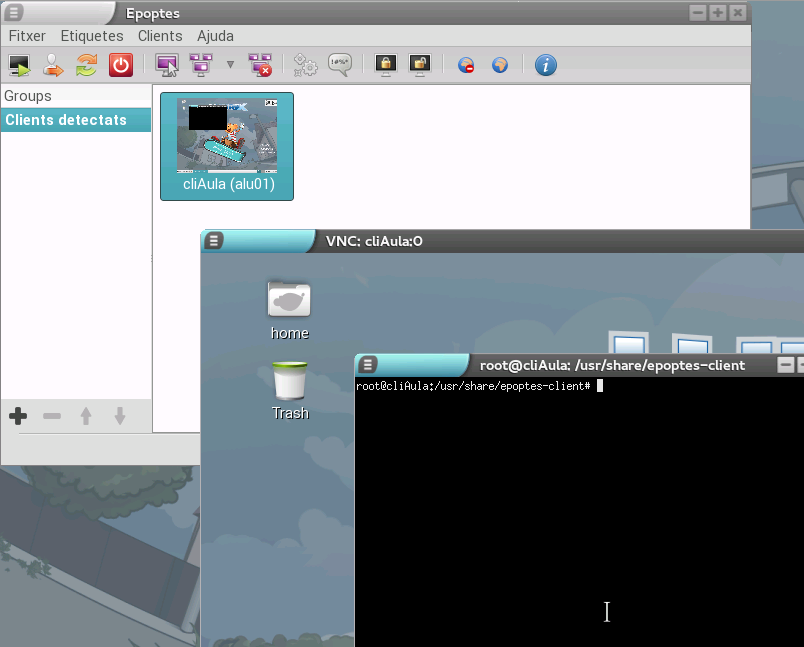Click the Epoptes information icon

coord(545,66)
